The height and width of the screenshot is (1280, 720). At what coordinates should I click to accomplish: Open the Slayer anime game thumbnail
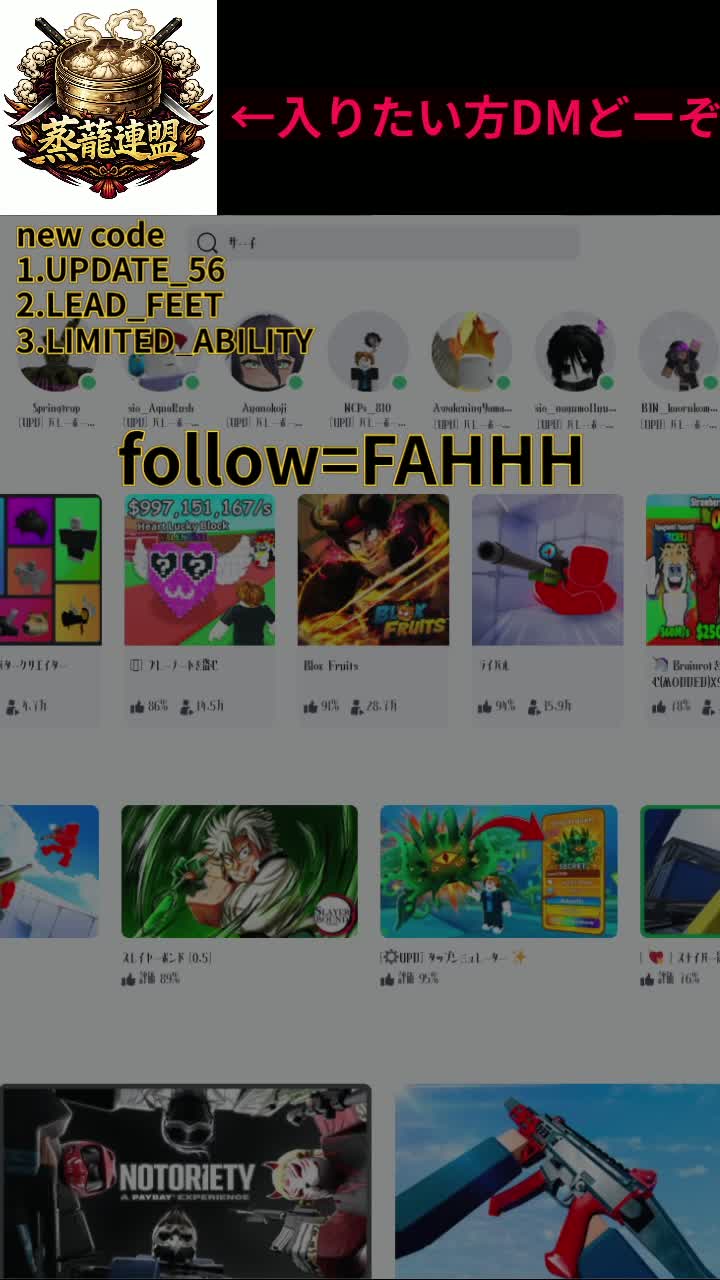click(239, 871)
